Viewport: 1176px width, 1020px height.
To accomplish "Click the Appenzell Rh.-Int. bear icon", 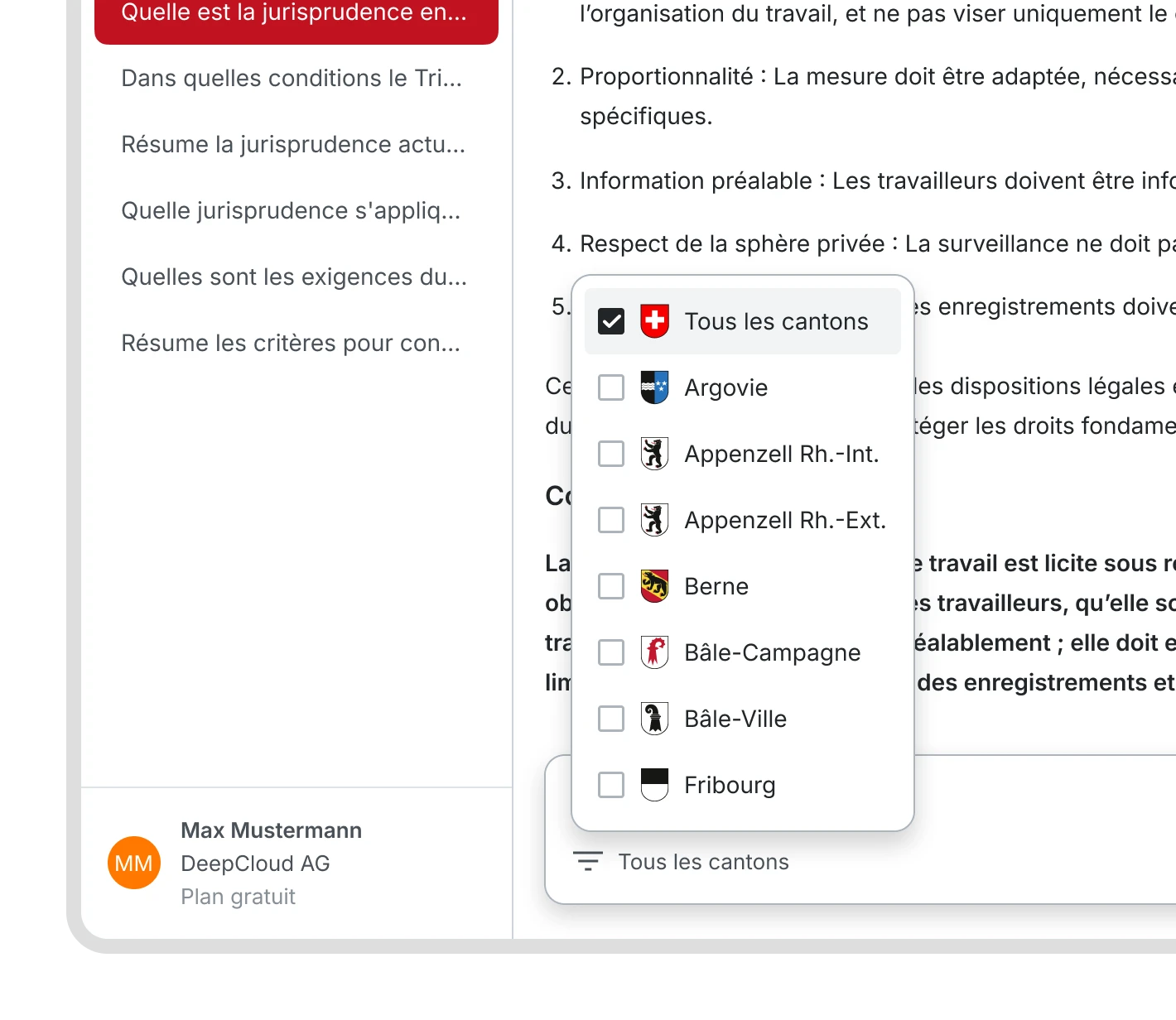I will coord(654,454).
